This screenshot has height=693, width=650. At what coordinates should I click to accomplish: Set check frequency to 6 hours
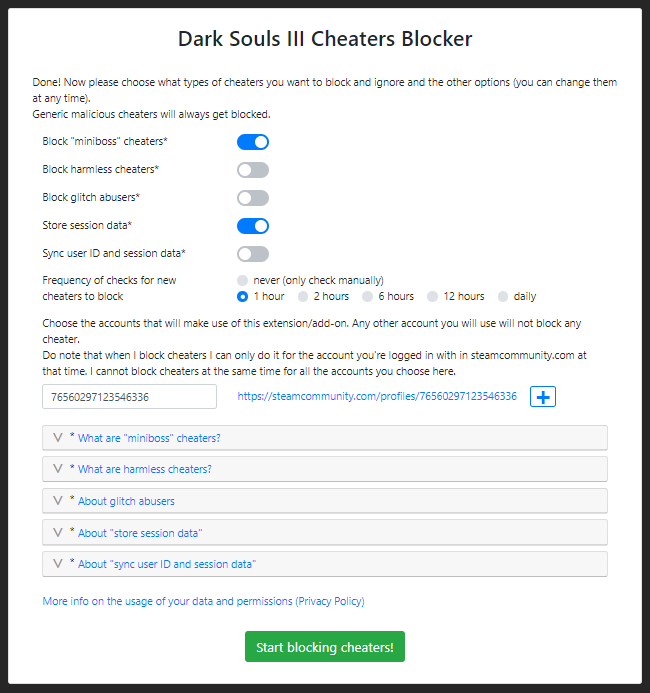[368, 296]
